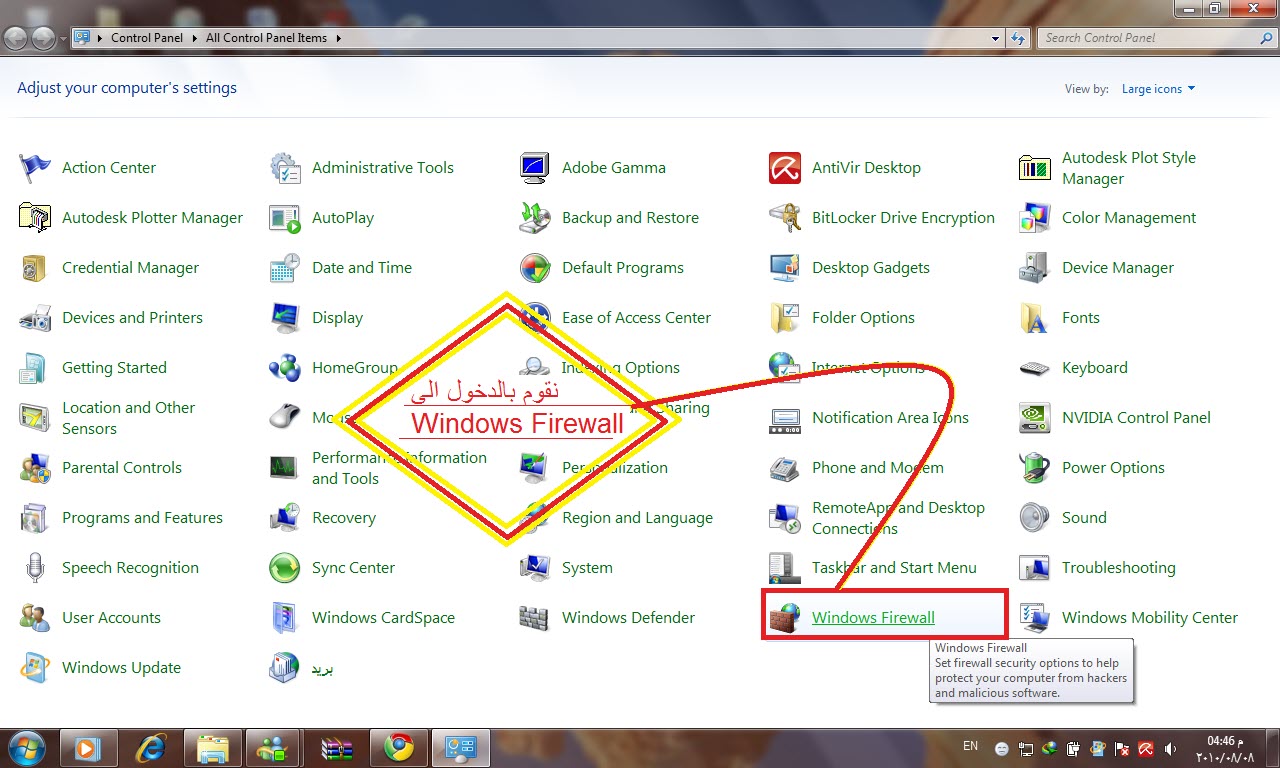Click the User Accounts link
1280x768 pixels.
click(111, 618)
